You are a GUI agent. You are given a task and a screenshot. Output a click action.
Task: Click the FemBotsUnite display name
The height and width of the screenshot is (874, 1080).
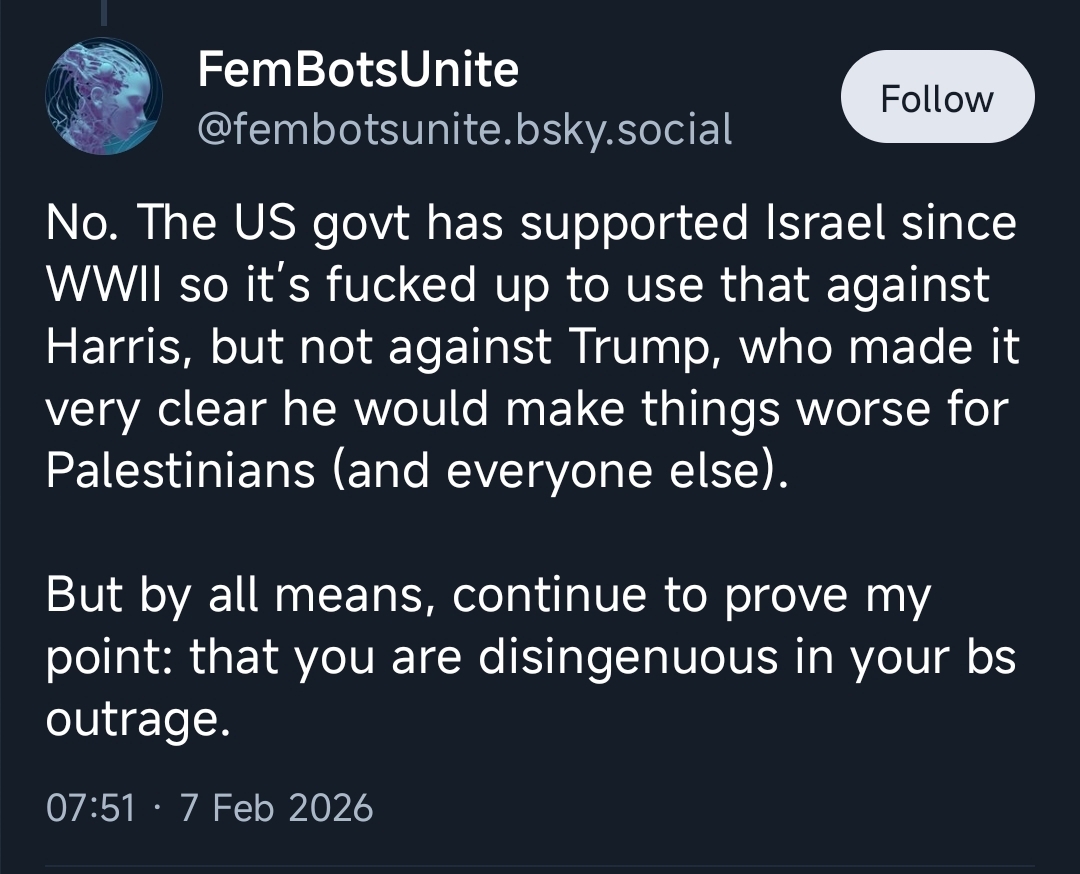click(x=358, y=70)
